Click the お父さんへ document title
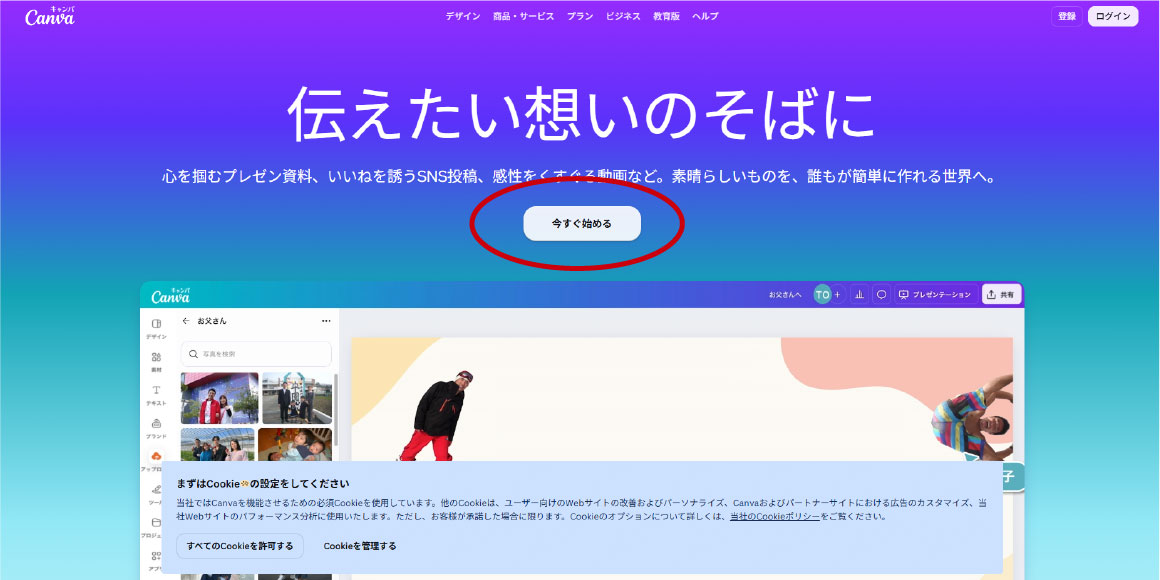The width and height of the screenshot is (1160, 580). tap(785, 294)
